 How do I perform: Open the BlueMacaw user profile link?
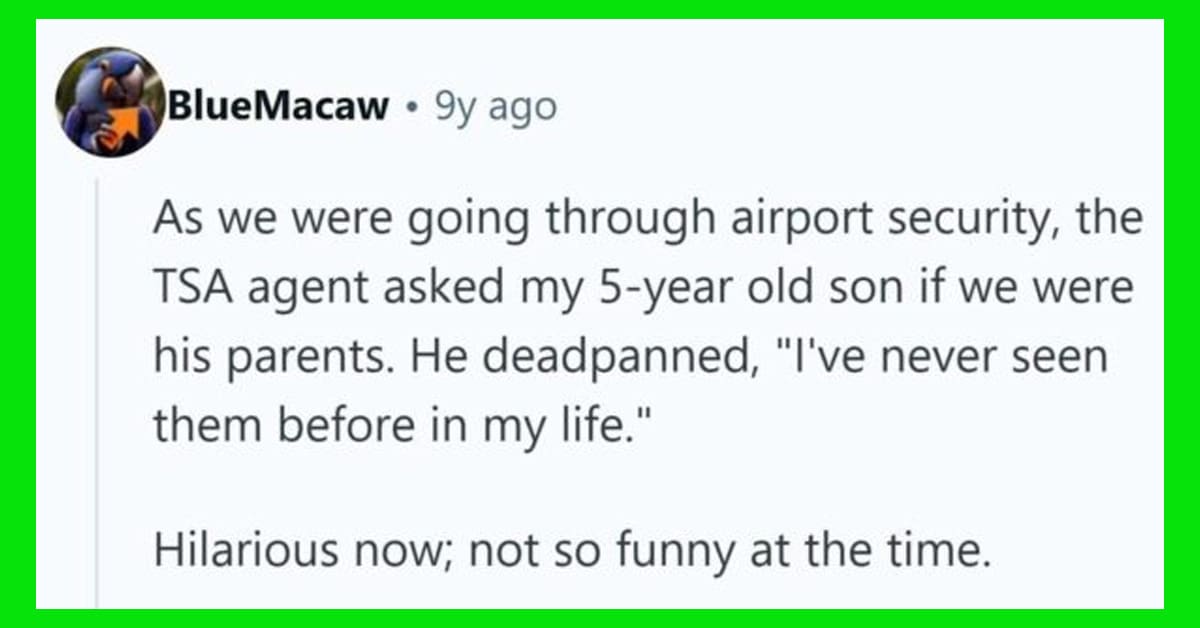click(x=278, y=104)
